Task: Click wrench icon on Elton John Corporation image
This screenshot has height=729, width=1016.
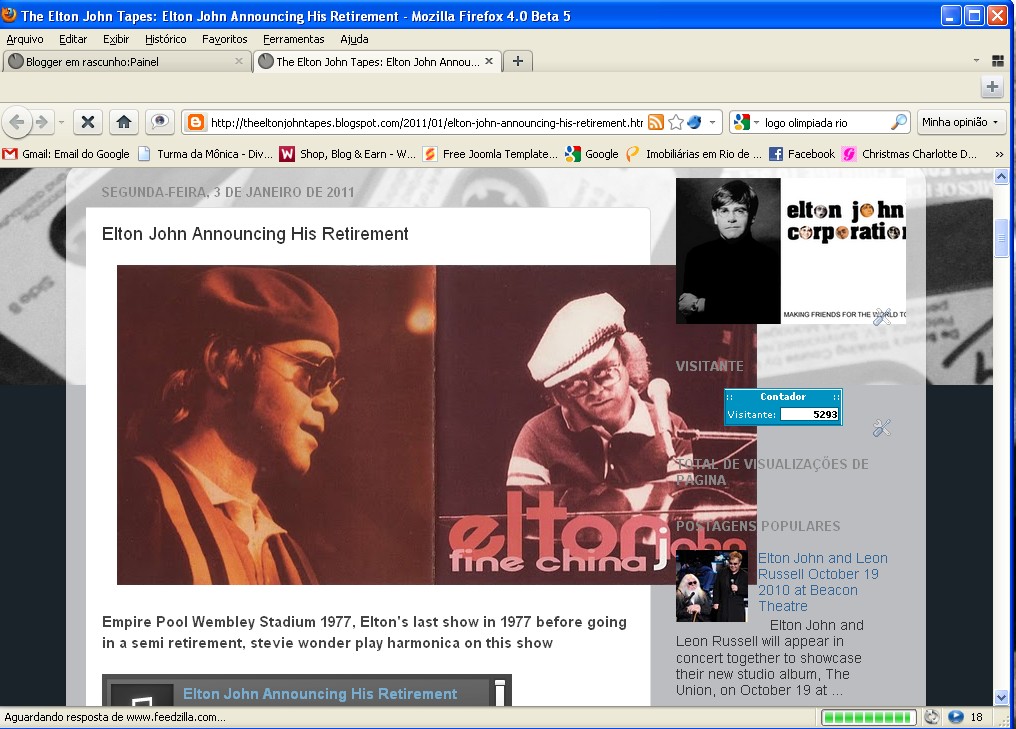Action: tap(882, 316)
